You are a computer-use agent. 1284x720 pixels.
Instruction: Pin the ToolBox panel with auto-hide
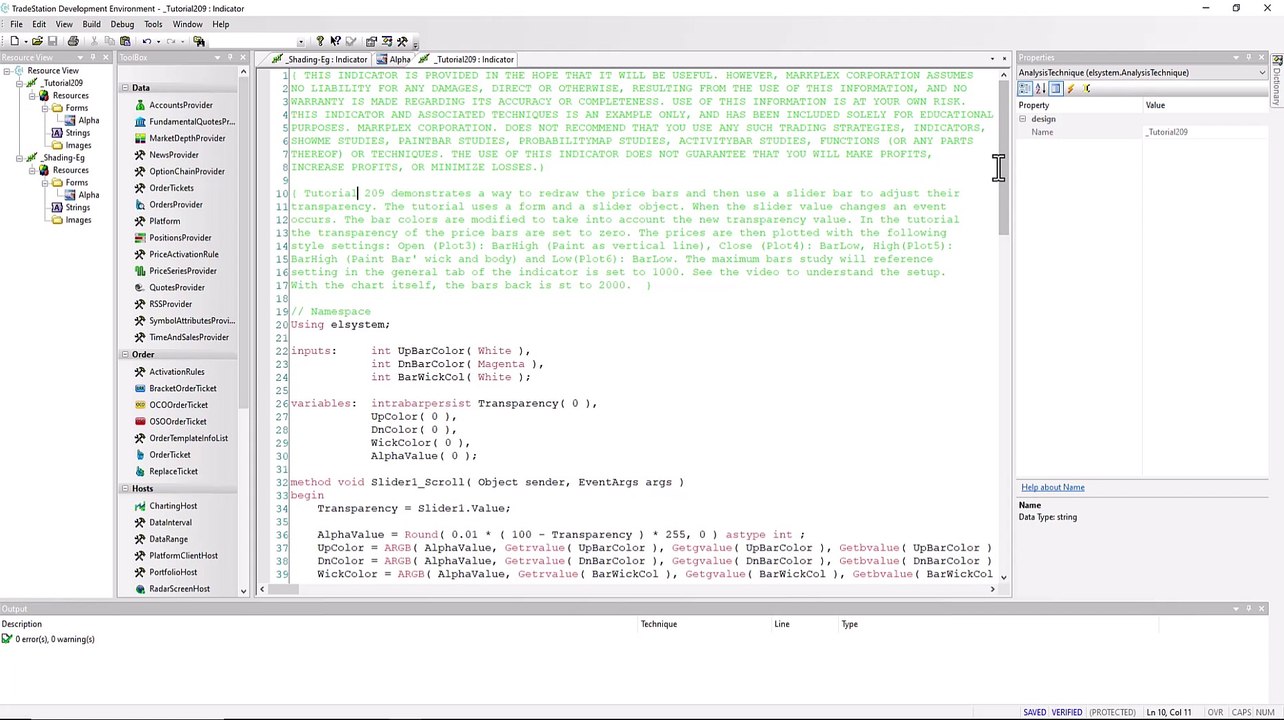[x=230, y=58]
